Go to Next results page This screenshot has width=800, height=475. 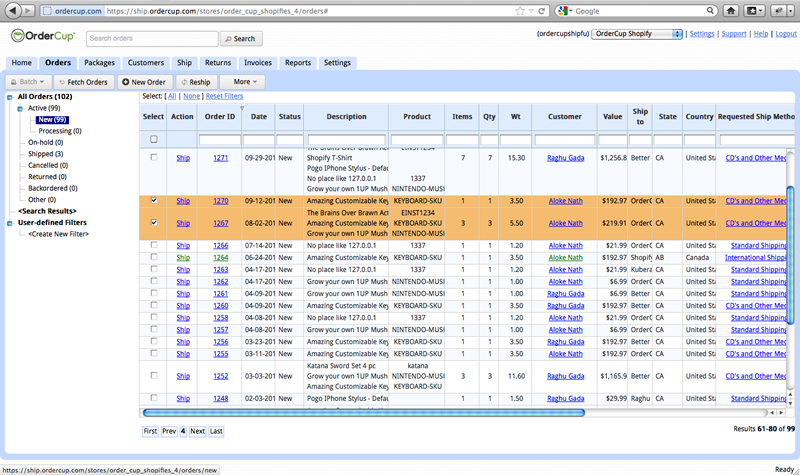[197, 431]
